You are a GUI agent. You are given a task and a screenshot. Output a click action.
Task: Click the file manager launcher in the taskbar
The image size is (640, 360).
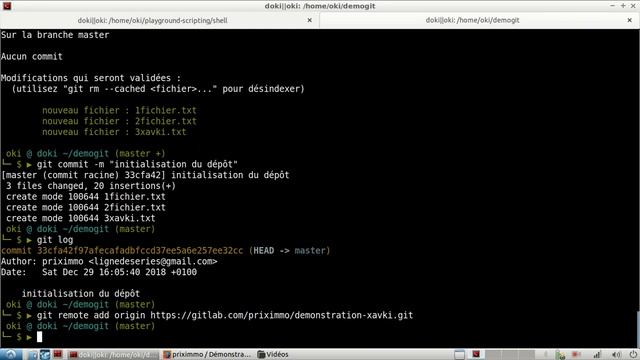point(33,355)
